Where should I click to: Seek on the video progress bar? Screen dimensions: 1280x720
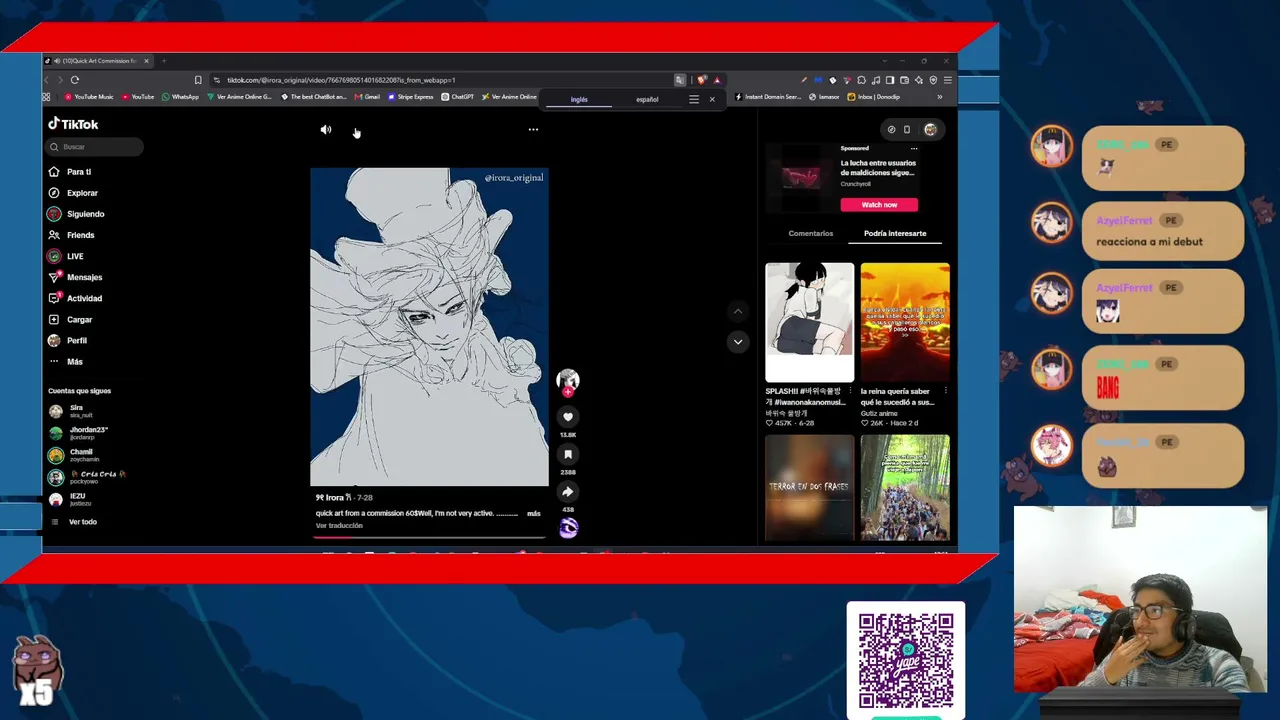pos(430,537)
